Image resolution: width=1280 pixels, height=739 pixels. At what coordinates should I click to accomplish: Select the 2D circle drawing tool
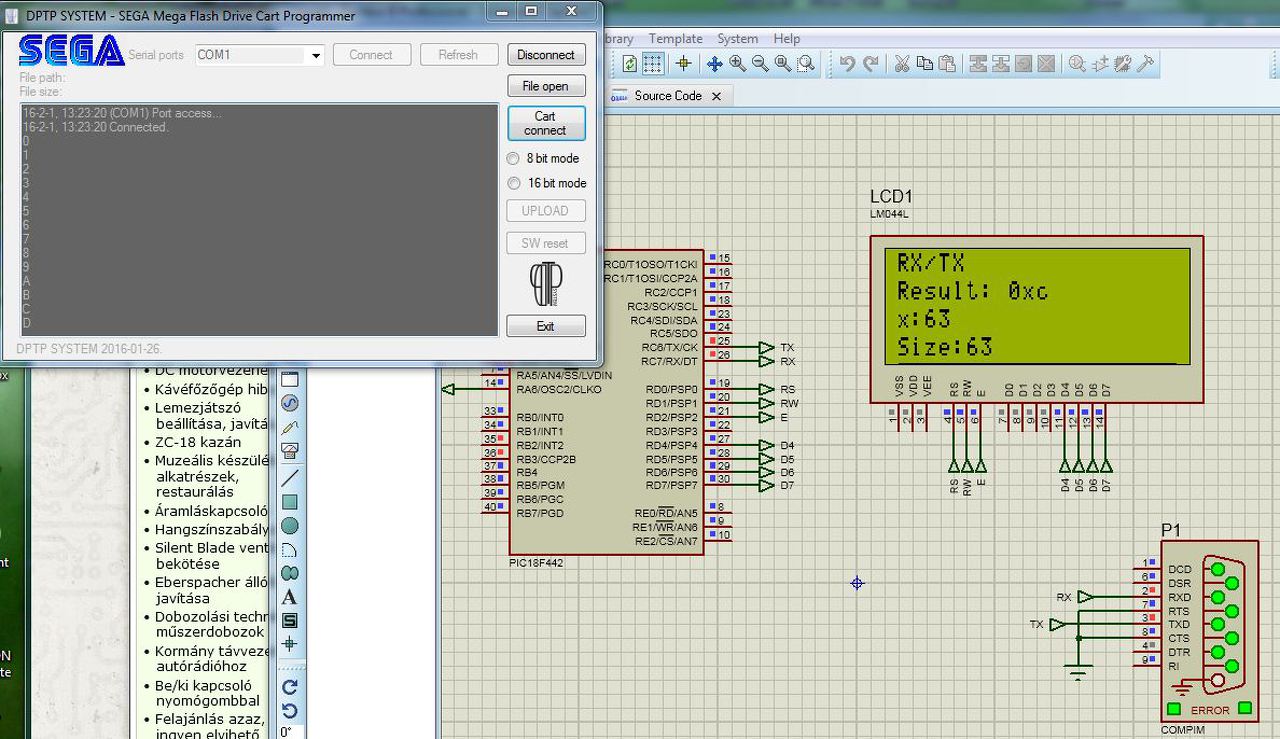click(x=290, y=526)
